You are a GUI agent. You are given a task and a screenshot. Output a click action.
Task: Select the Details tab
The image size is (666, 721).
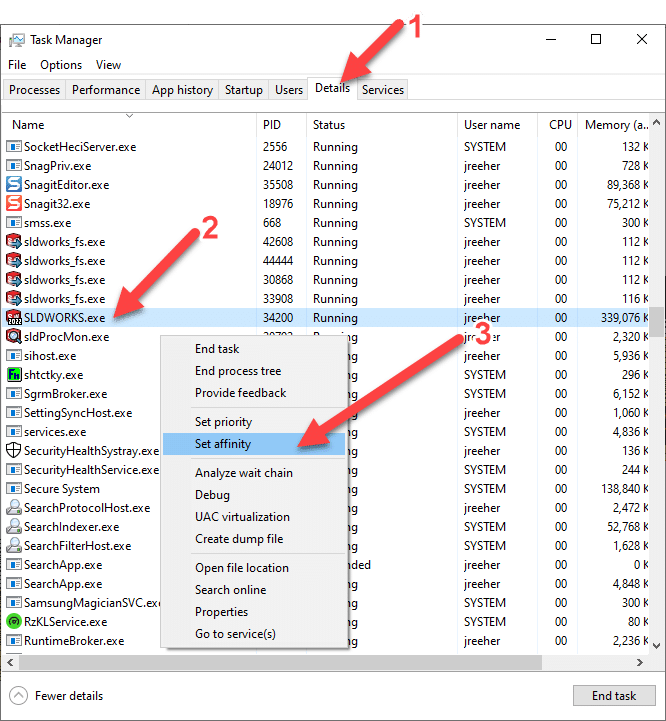[332, 88]
